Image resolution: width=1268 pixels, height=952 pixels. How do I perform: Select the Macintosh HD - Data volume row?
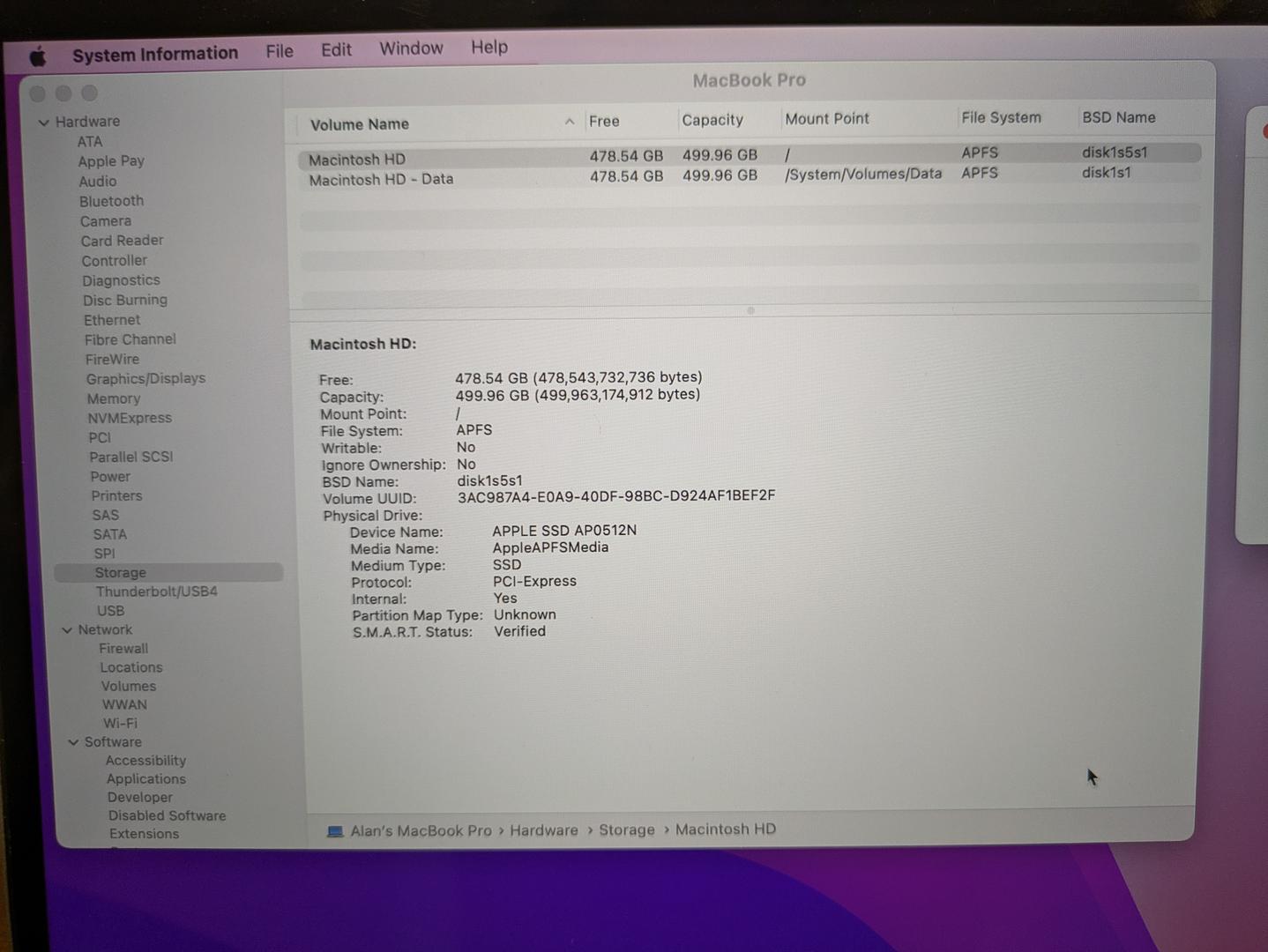tap(381, 180)
